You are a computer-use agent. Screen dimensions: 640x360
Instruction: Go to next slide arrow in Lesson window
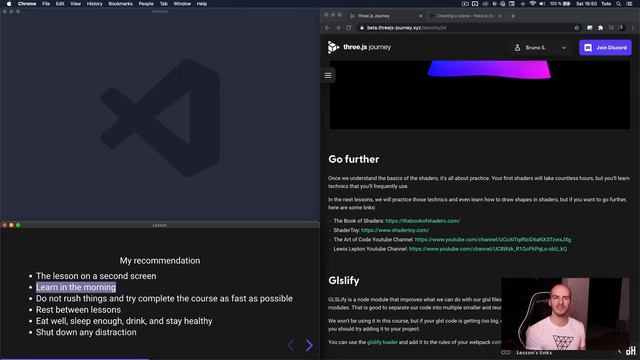click(309, 345)
